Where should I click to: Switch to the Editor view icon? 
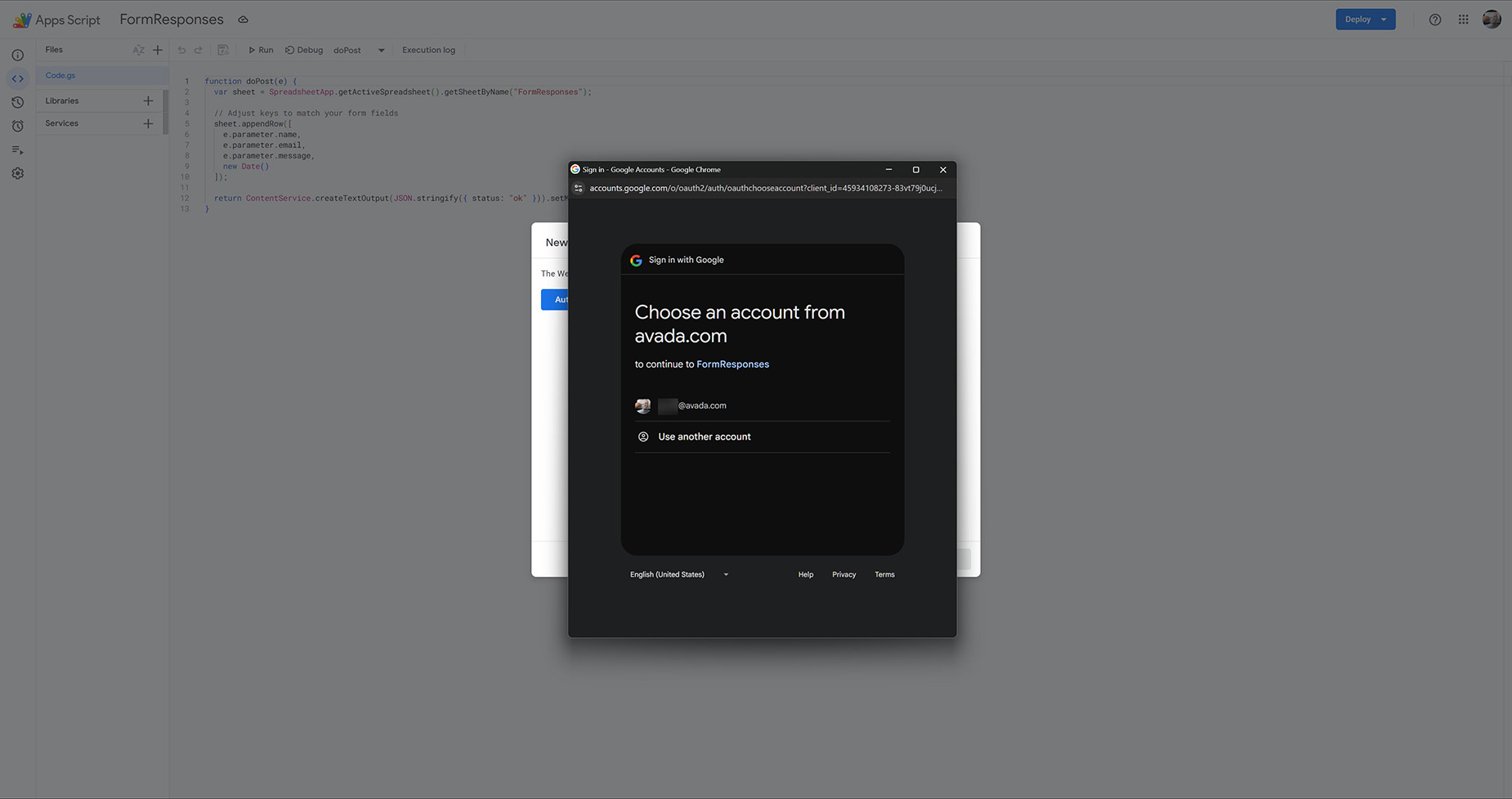pyautogui.click(x=17, y=79)
